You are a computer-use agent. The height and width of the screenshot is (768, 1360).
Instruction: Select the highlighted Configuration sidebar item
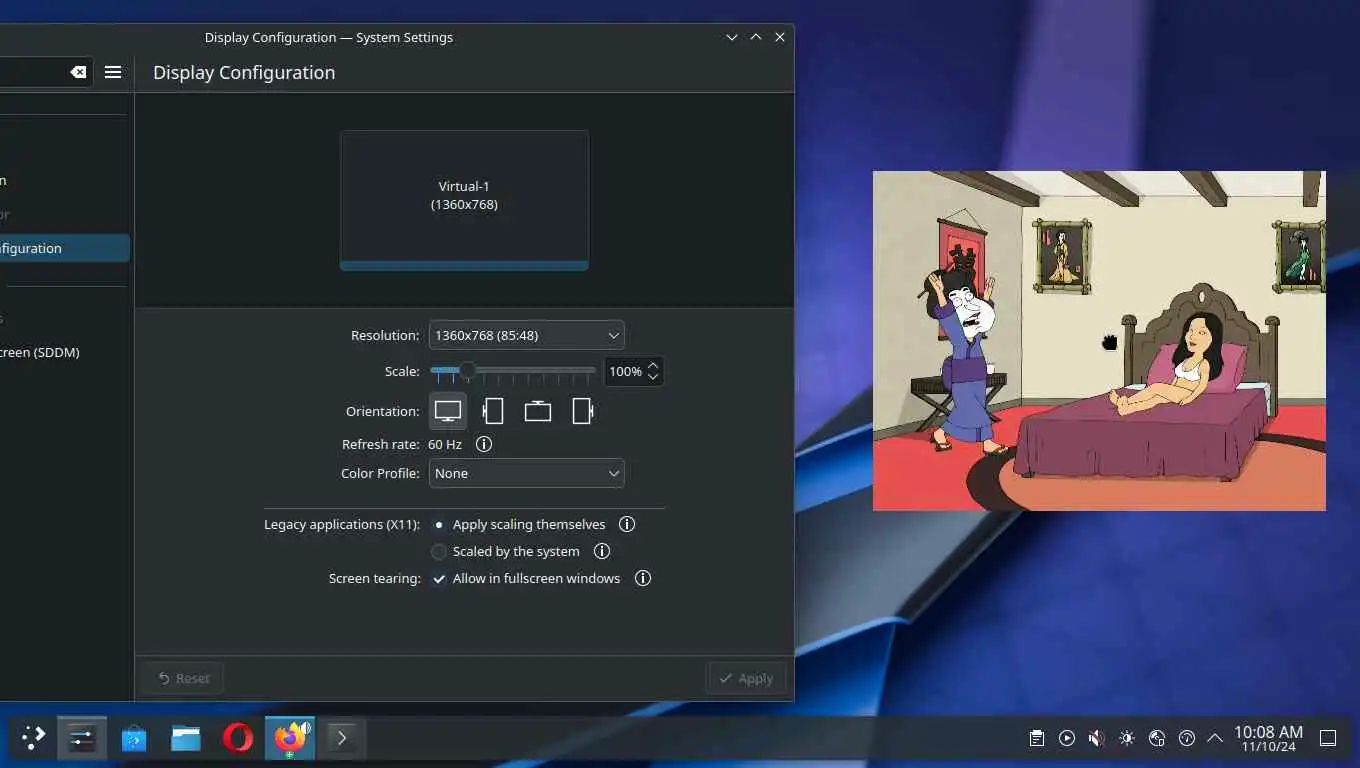65,248
